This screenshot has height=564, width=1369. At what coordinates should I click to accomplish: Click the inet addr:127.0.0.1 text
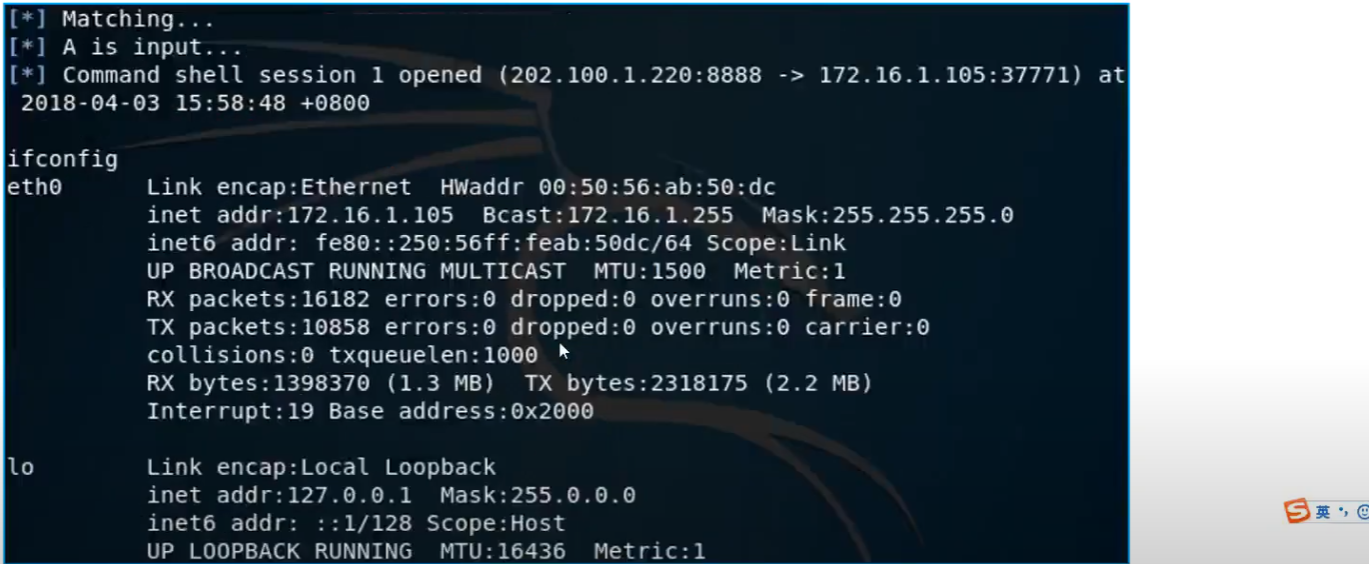286,495
